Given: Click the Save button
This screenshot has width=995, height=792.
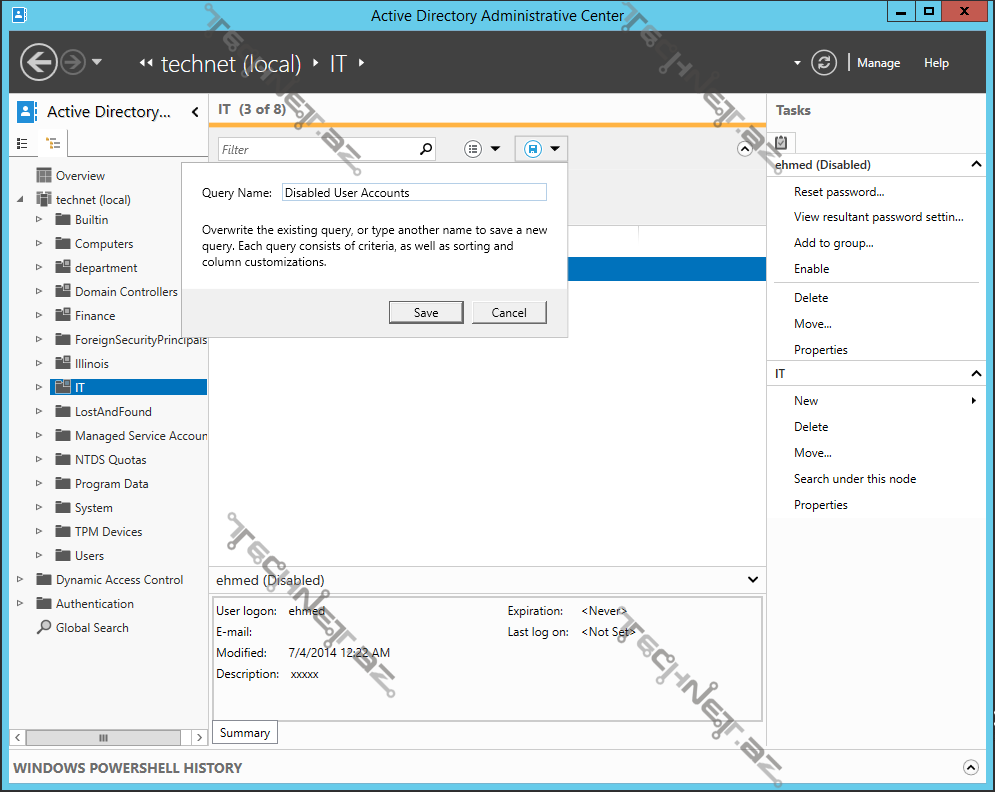Looking at the screenshot, I should 425,312.
